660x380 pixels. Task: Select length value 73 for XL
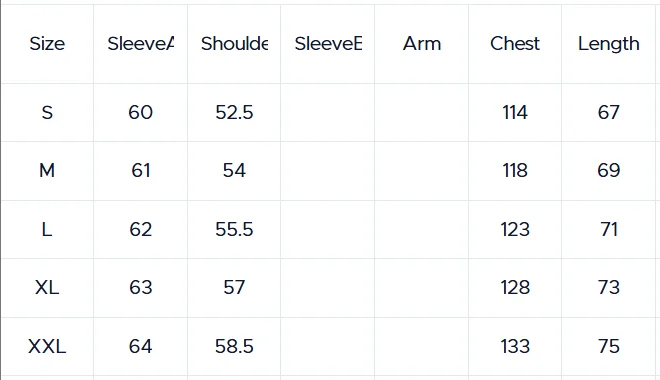point(609,288)
